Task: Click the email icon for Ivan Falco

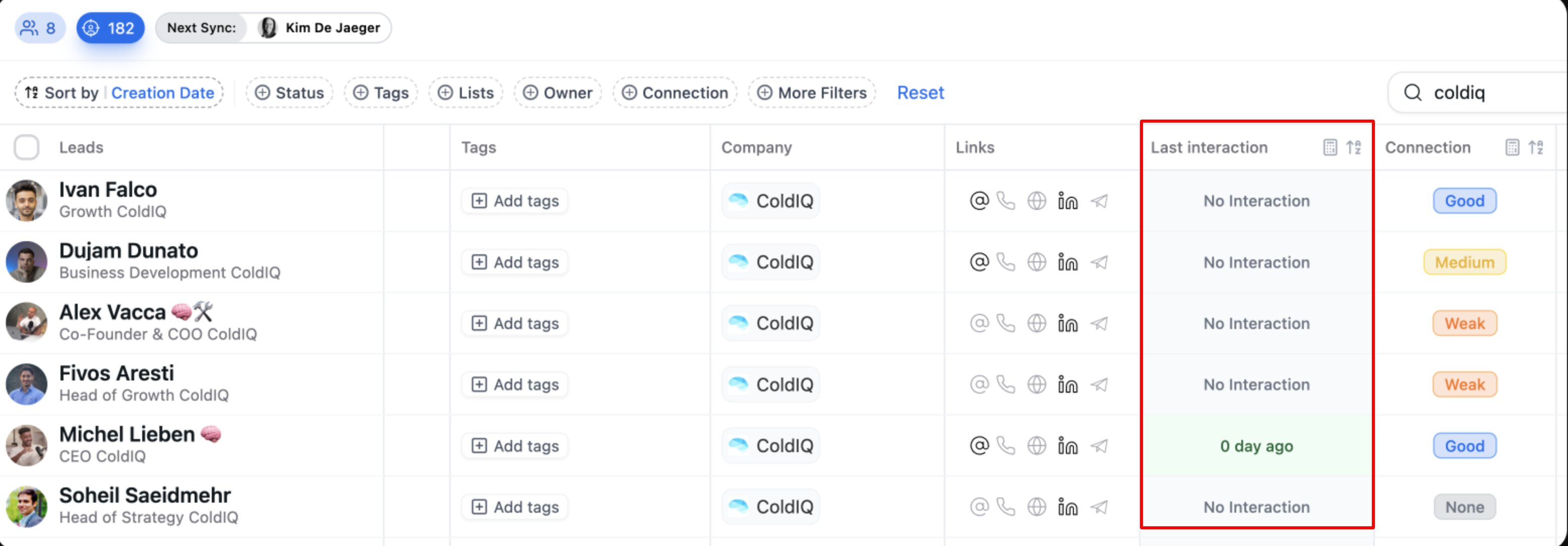Action: tap(979, 200)
